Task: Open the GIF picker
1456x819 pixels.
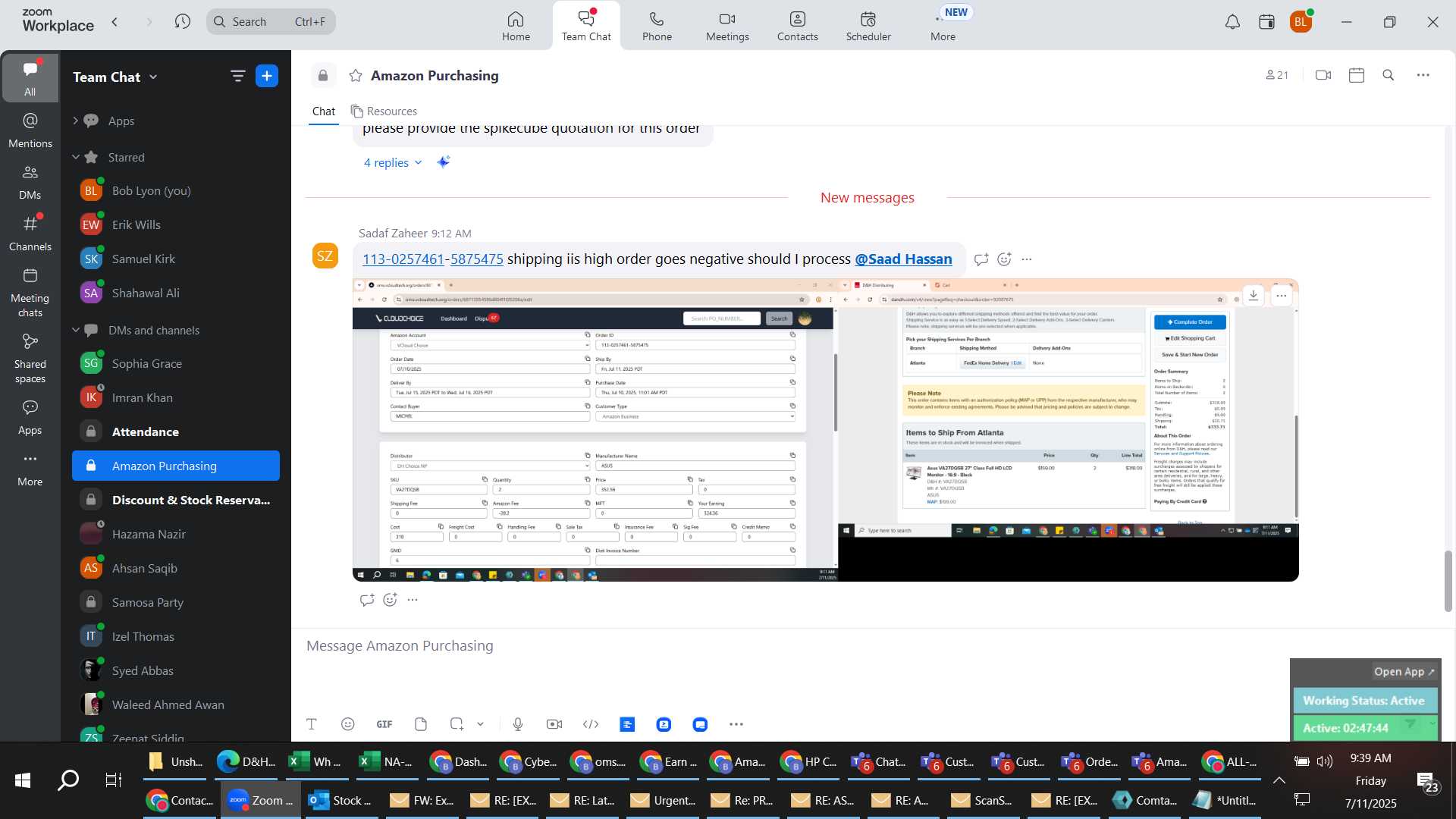Action: [x=384, y=724]
